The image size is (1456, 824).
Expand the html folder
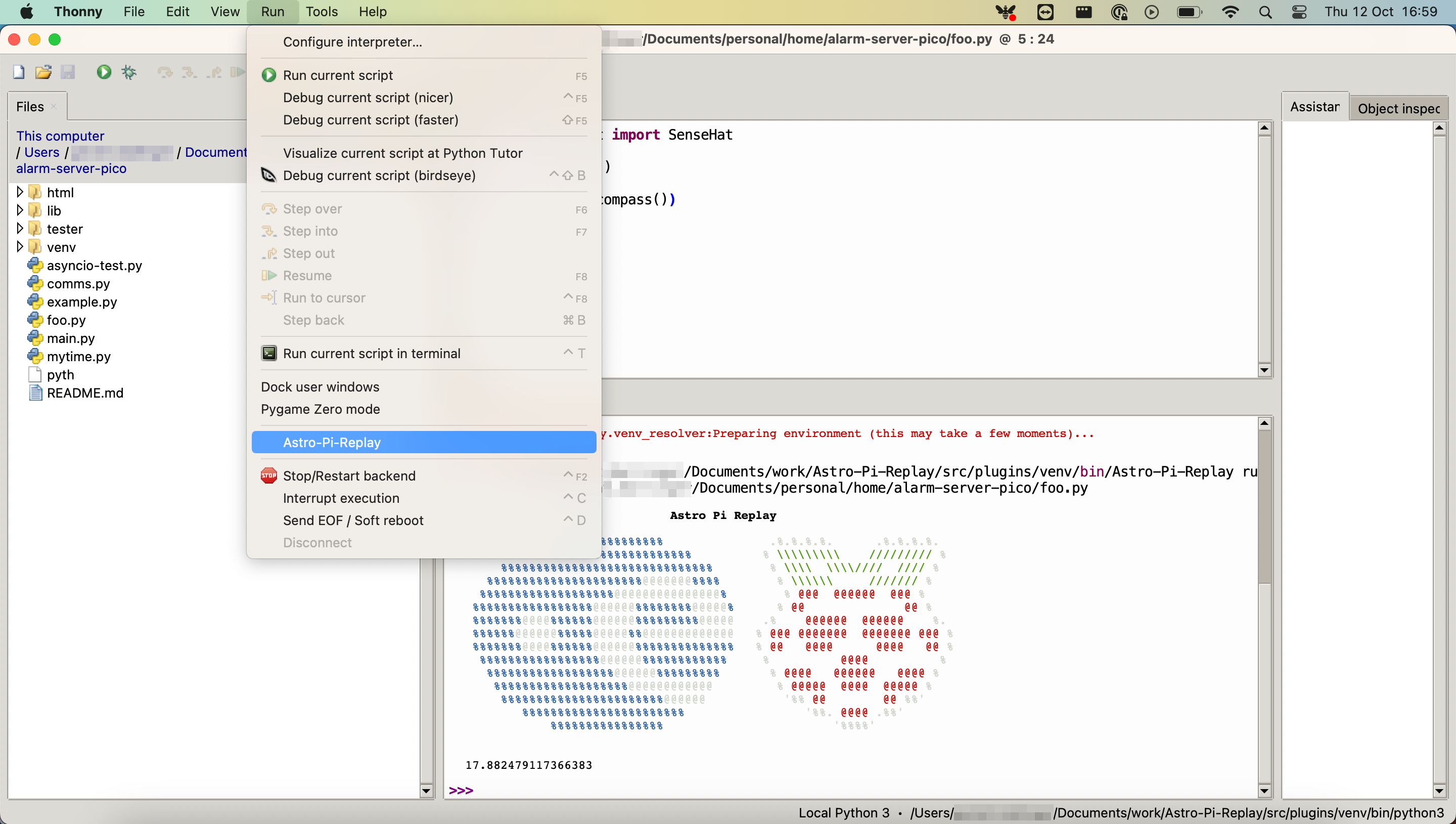tap(20, 192)
